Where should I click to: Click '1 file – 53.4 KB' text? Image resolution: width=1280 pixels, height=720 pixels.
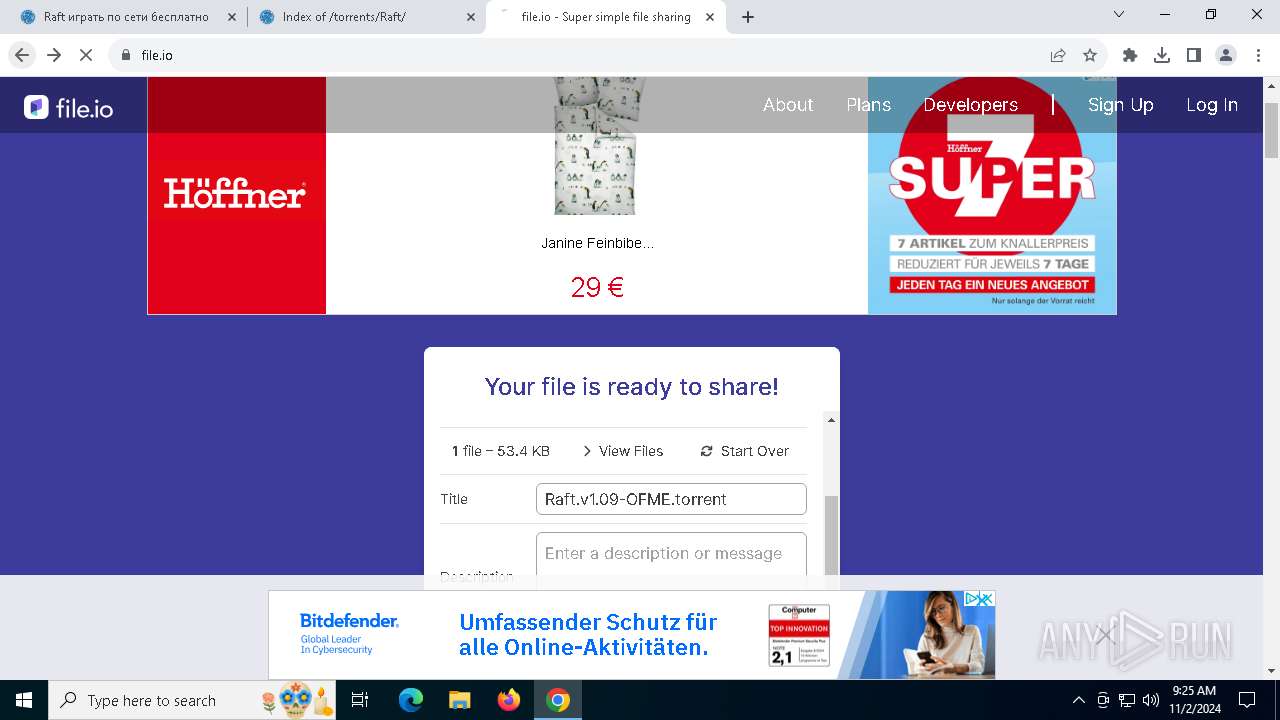(x=501, y=451)
